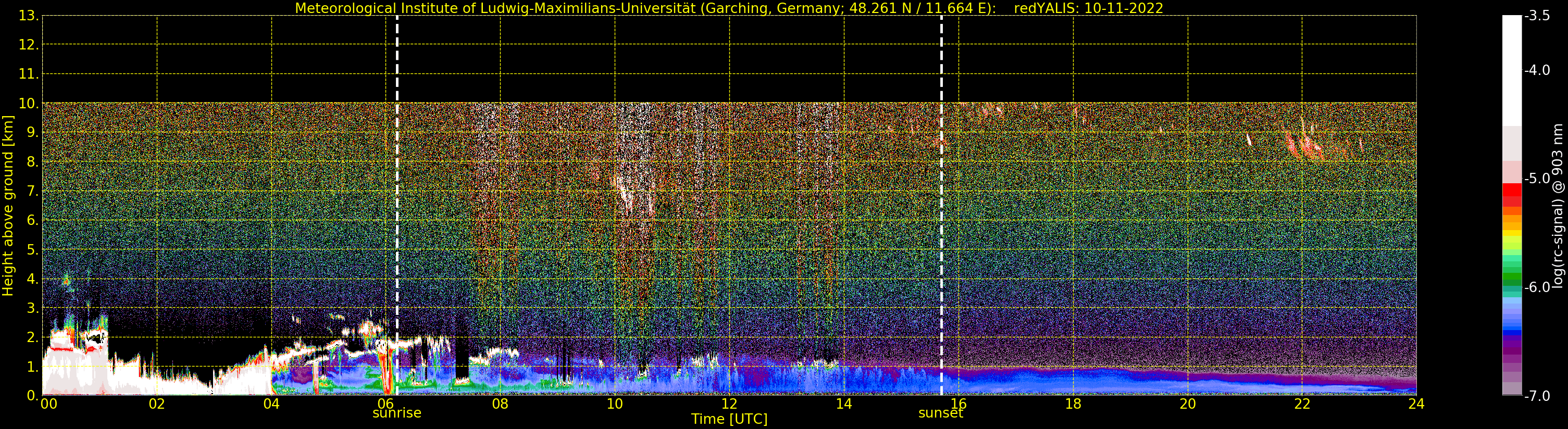Click the 'sunset' label below the axis
This screenshot has width=1568, height=429.
tap(940, 413)
